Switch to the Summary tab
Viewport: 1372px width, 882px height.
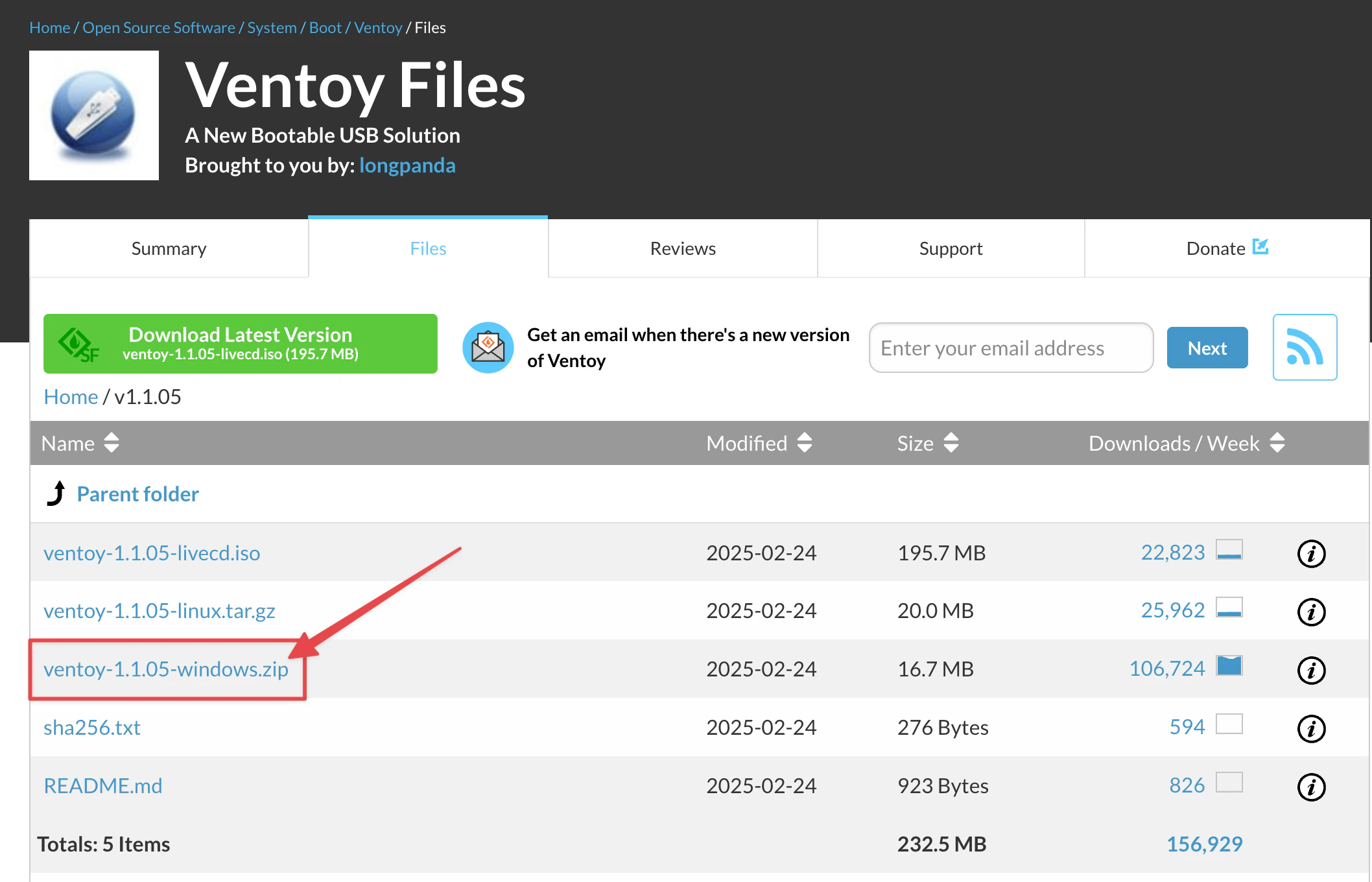pyautogui.click(x=169, y=248)
